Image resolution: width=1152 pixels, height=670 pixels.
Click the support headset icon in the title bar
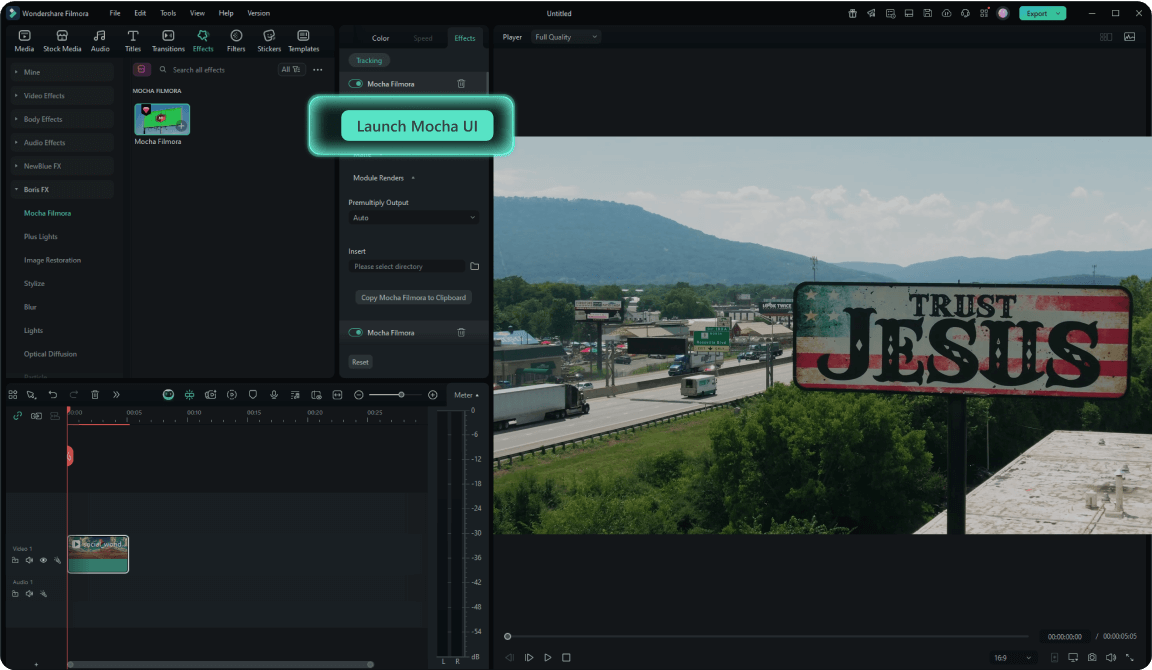965,13
